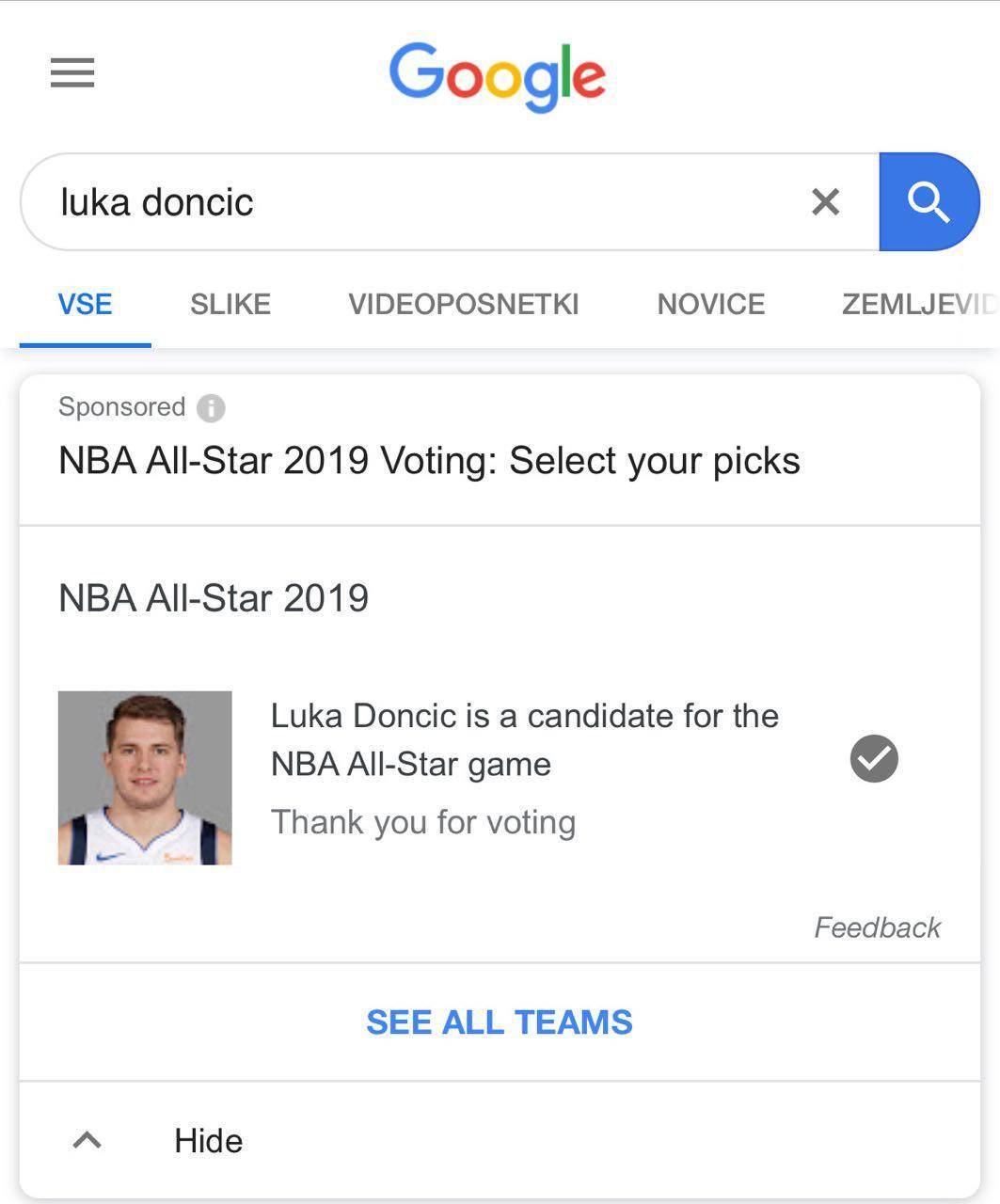Click the Google logo
This screenshot has height=1204, width=1000.
click(x=497, y=75)
